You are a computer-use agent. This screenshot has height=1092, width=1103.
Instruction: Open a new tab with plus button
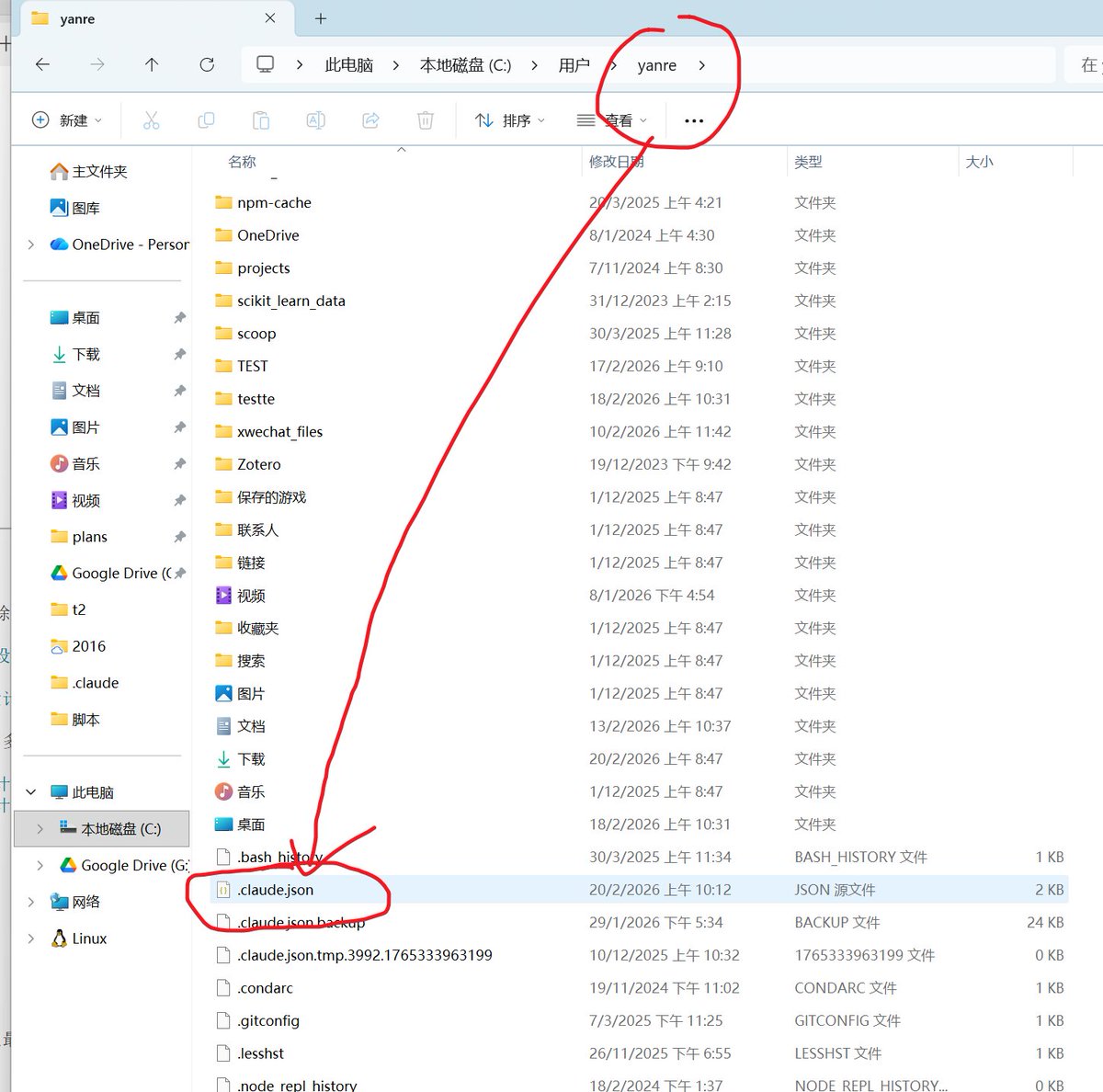pos(321,18)
